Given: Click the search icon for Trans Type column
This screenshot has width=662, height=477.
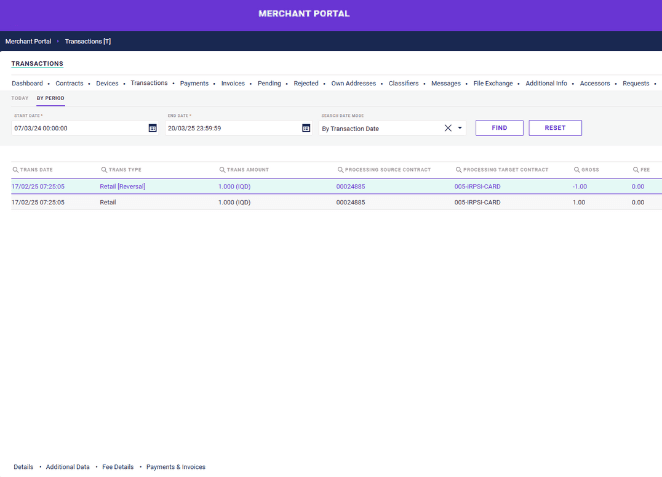Looking at the screenshot, I should tap(104, 170).
